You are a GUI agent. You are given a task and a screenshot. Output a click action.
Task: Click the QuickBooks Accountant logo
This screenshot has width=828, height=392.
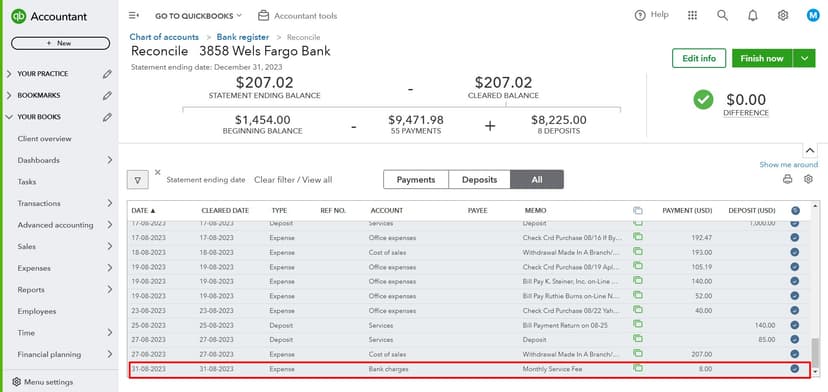coord(49,16)
